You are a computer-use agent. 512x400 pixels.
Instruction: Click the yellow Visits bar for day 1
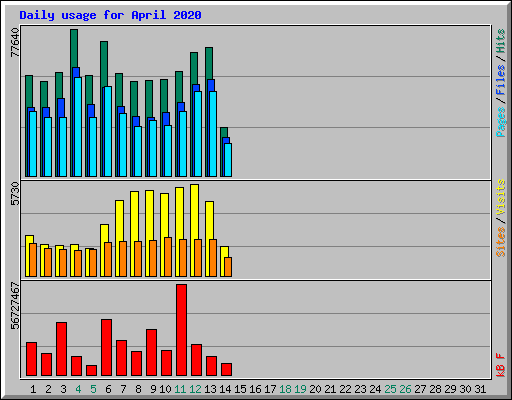(28, 256)
